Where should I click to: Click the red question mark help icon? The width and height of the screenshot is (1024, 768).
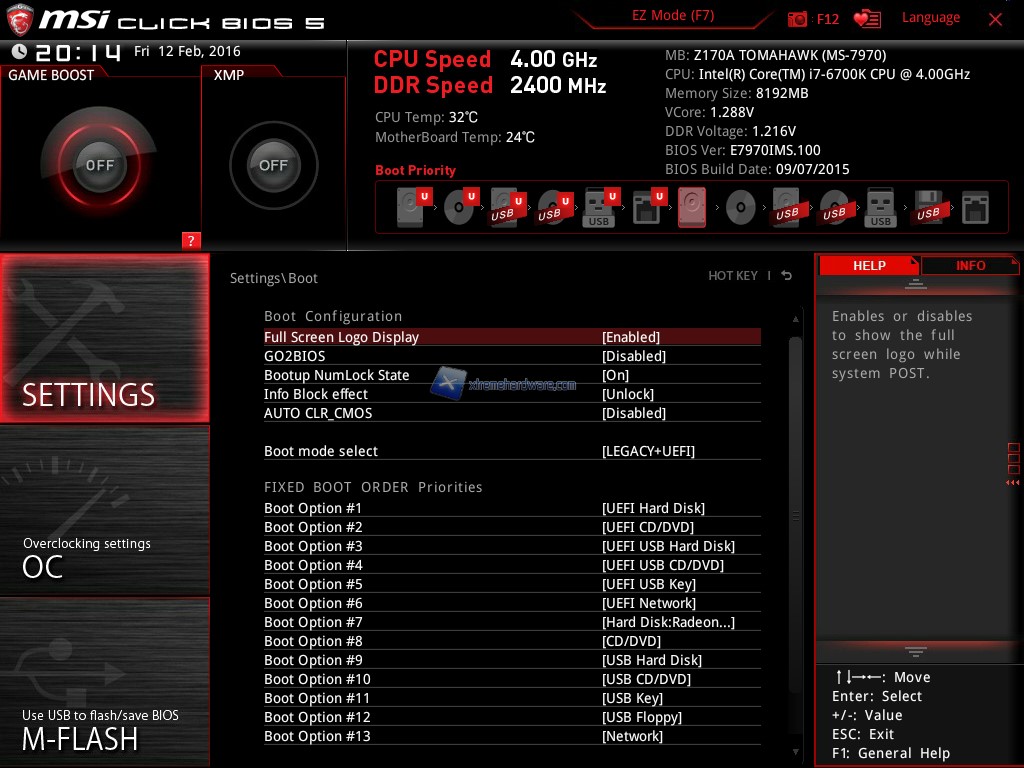coord(191,240)
